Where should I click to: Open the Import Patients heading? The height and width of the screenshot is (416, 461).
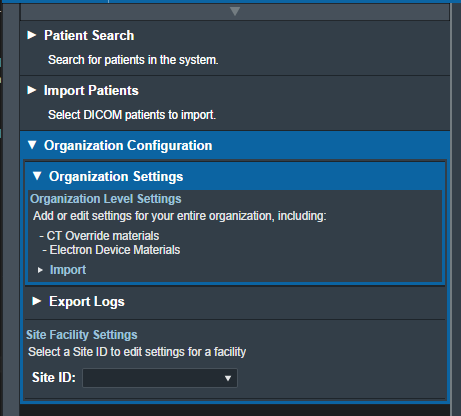tap(91, 90)
